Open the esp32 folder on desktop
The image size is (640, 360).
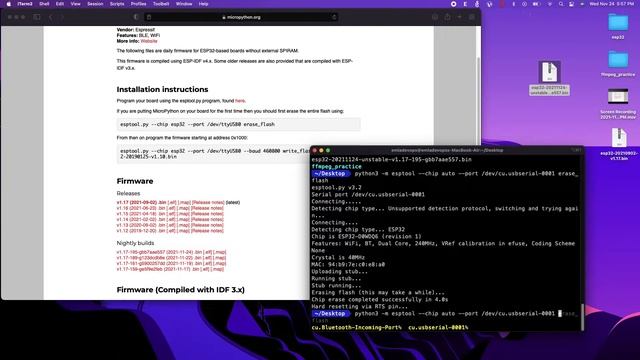click(x=618, y=26)
